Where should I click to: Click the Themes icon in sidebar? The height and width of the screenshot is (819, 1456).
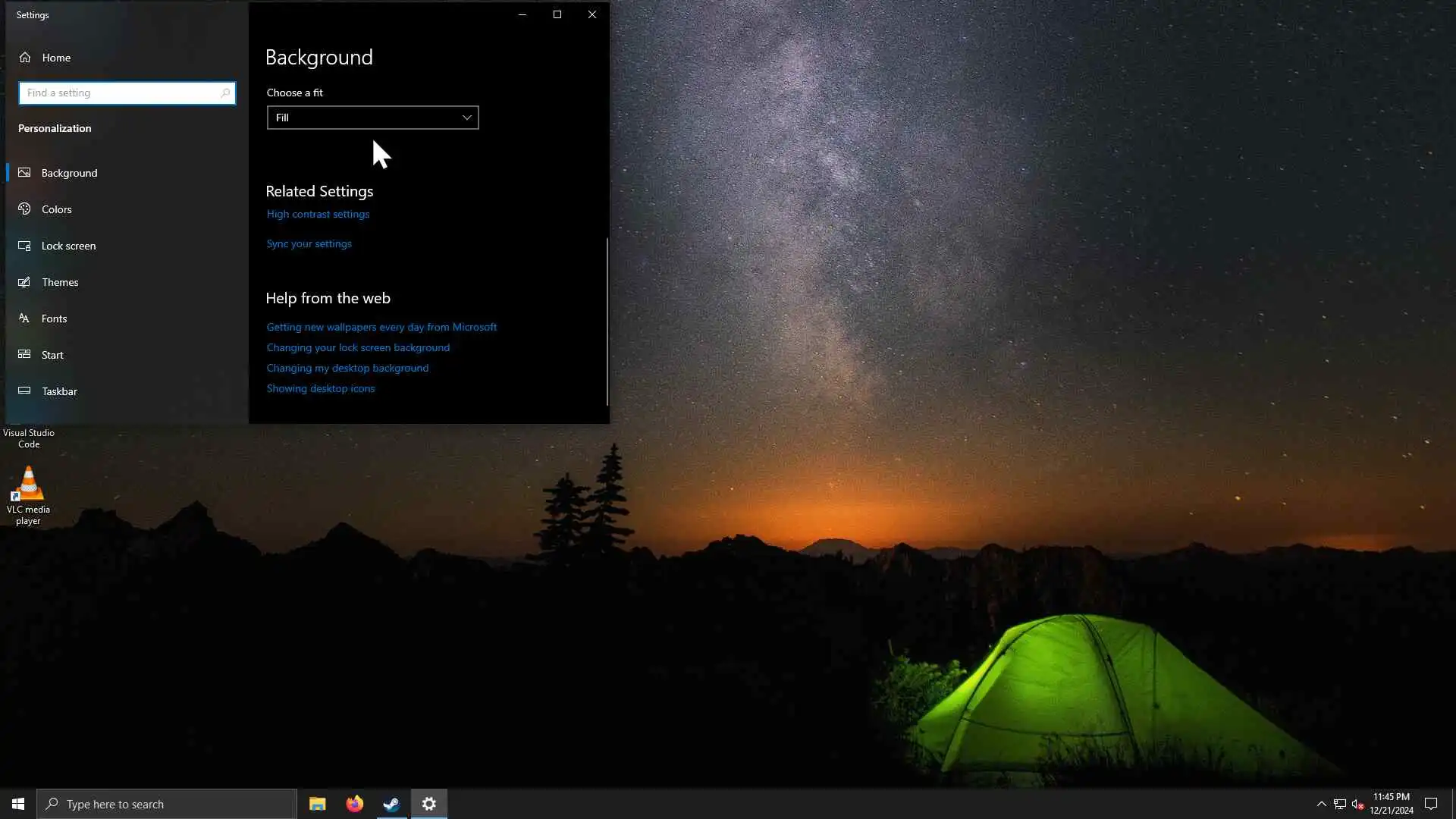coord(24,282)
